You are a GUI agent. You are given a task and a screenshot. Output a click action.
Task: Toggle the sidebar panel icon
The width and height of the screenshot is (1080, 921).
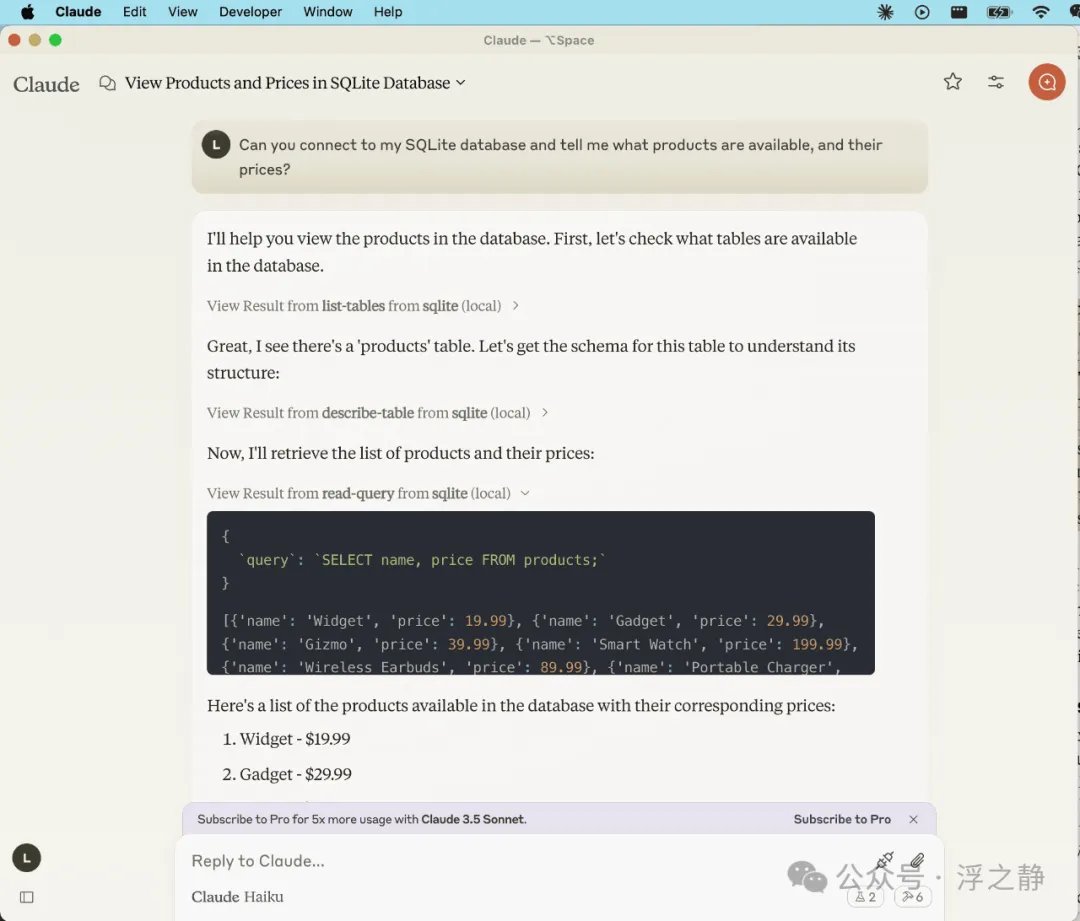[x=27, y=897]
